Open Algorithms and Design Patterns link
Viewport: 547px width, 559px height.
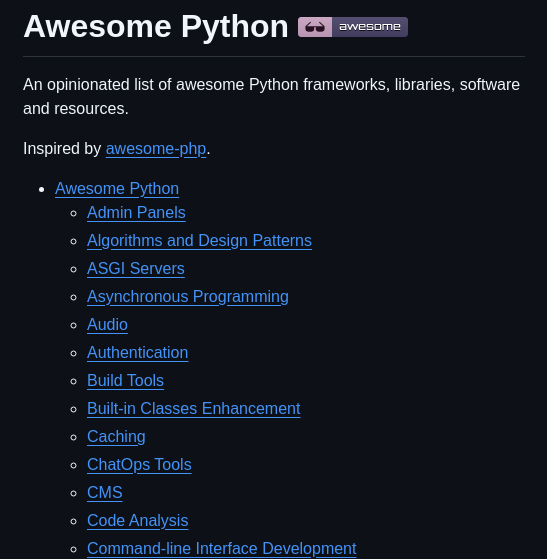(199, 241)
